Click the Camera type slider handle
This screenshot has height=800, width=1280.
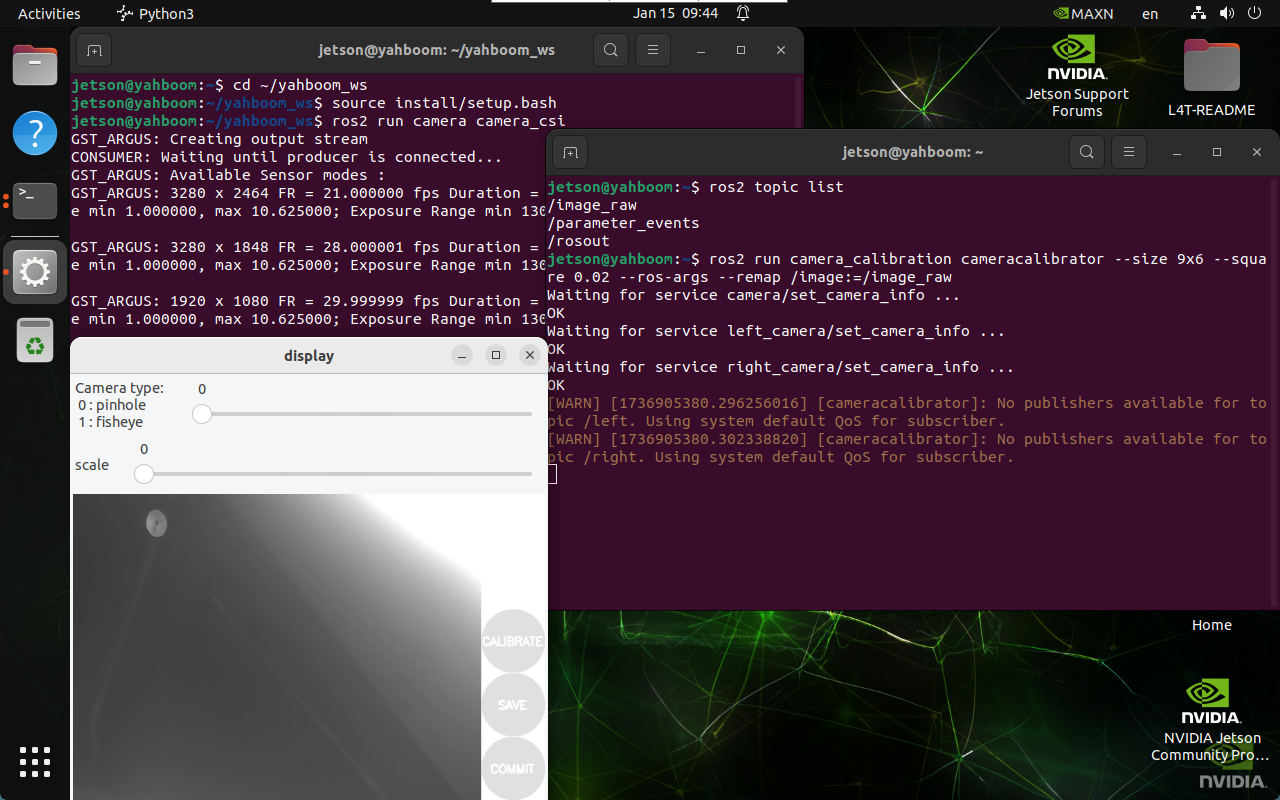[202, 413]
